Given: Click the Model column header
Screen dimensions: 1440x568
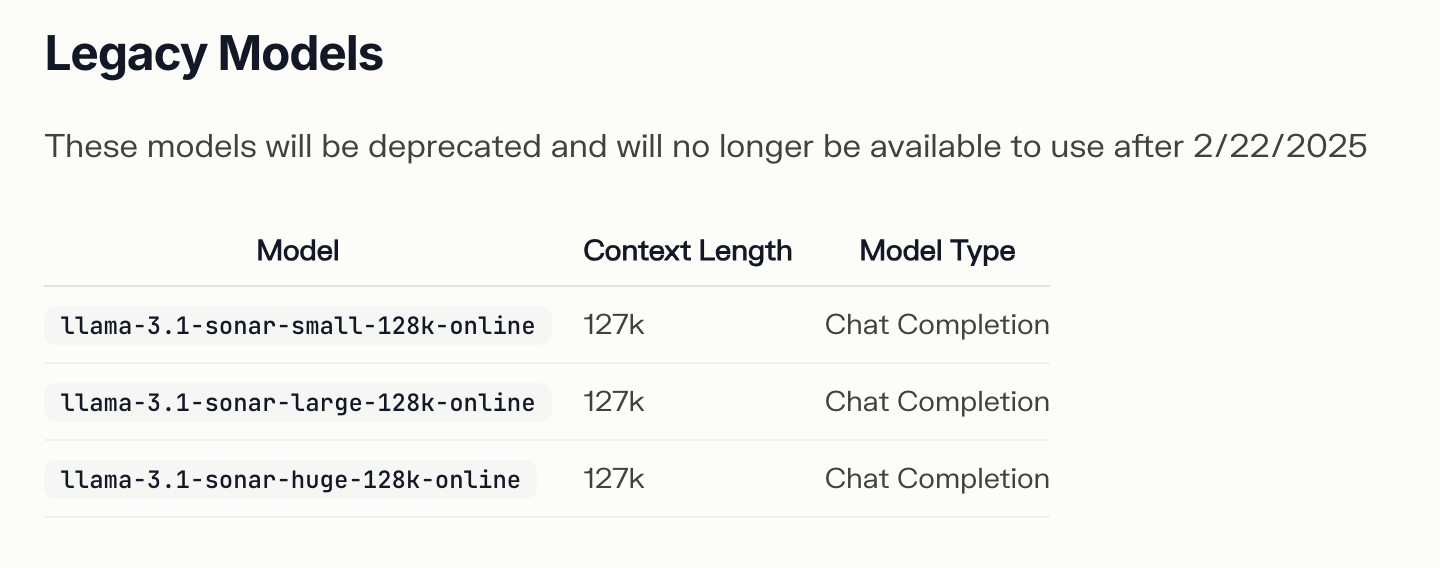Looking at the screenshot, I should [x=298, y=250].
